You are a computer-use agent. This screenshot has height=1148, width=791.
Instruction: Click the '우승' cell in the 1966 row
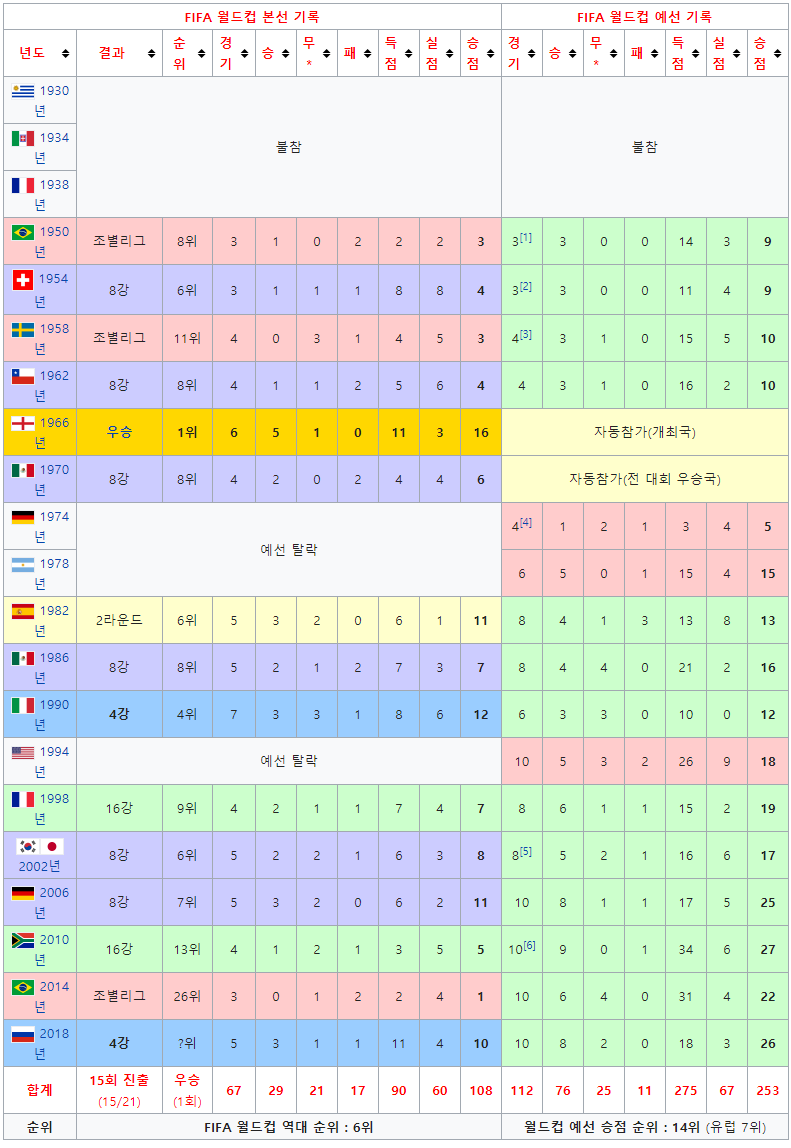pos(119,432)
